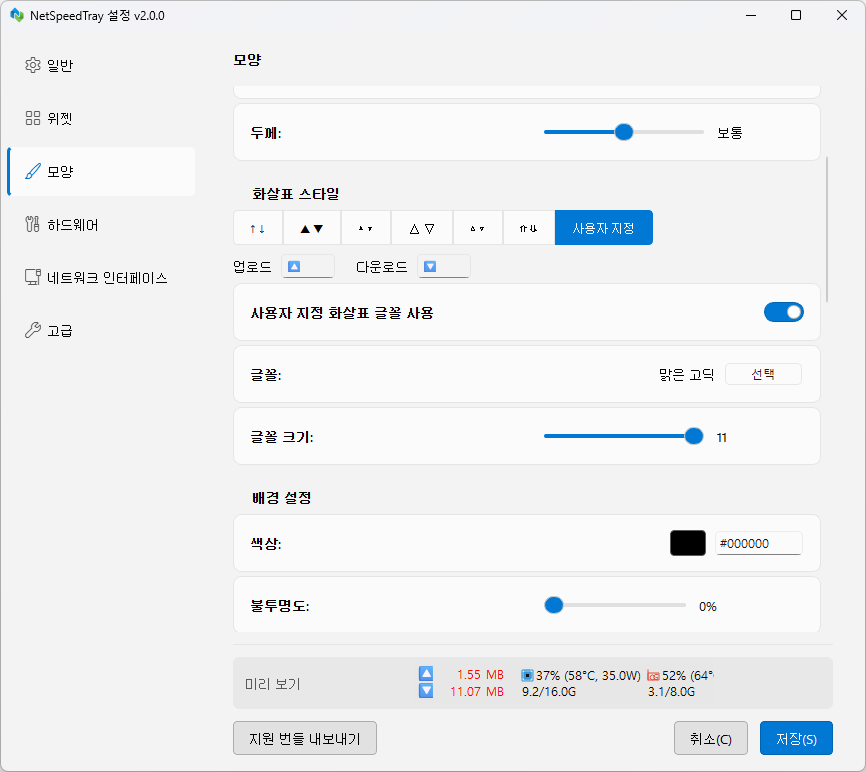Open the 일반 settings page
Viewport: 866px width, 772px height.
click(x=101, y=65)
